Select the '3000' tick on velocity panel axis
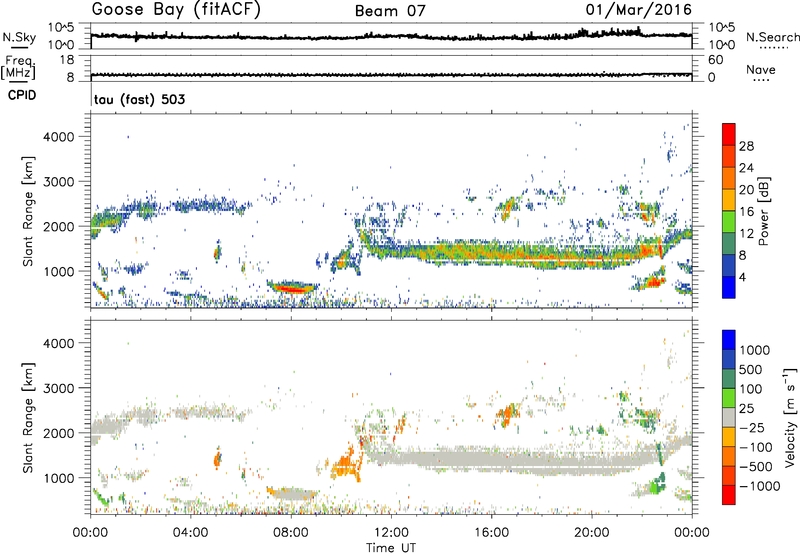Viewport: 800px width, 554px height. (x=59, y=388)
